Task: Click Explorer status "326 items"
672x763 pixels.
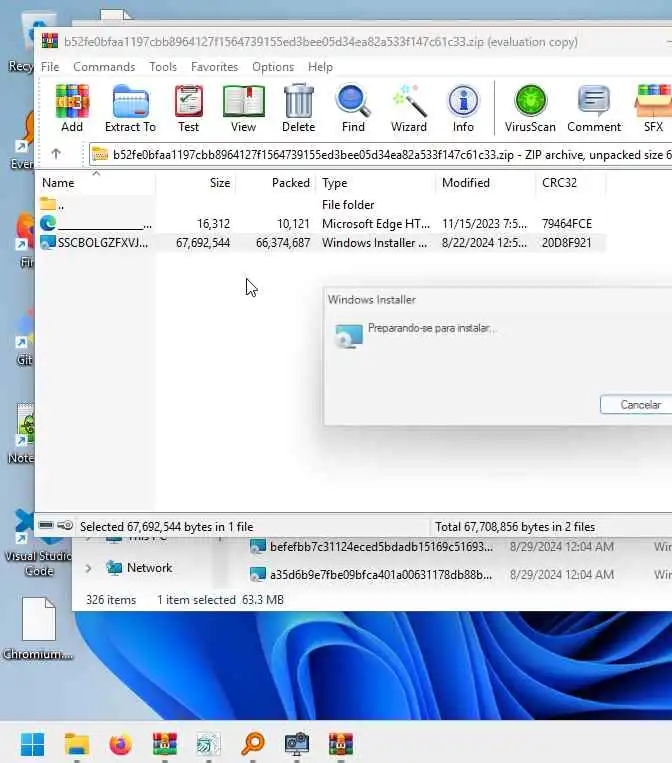Action: [111, 600]
